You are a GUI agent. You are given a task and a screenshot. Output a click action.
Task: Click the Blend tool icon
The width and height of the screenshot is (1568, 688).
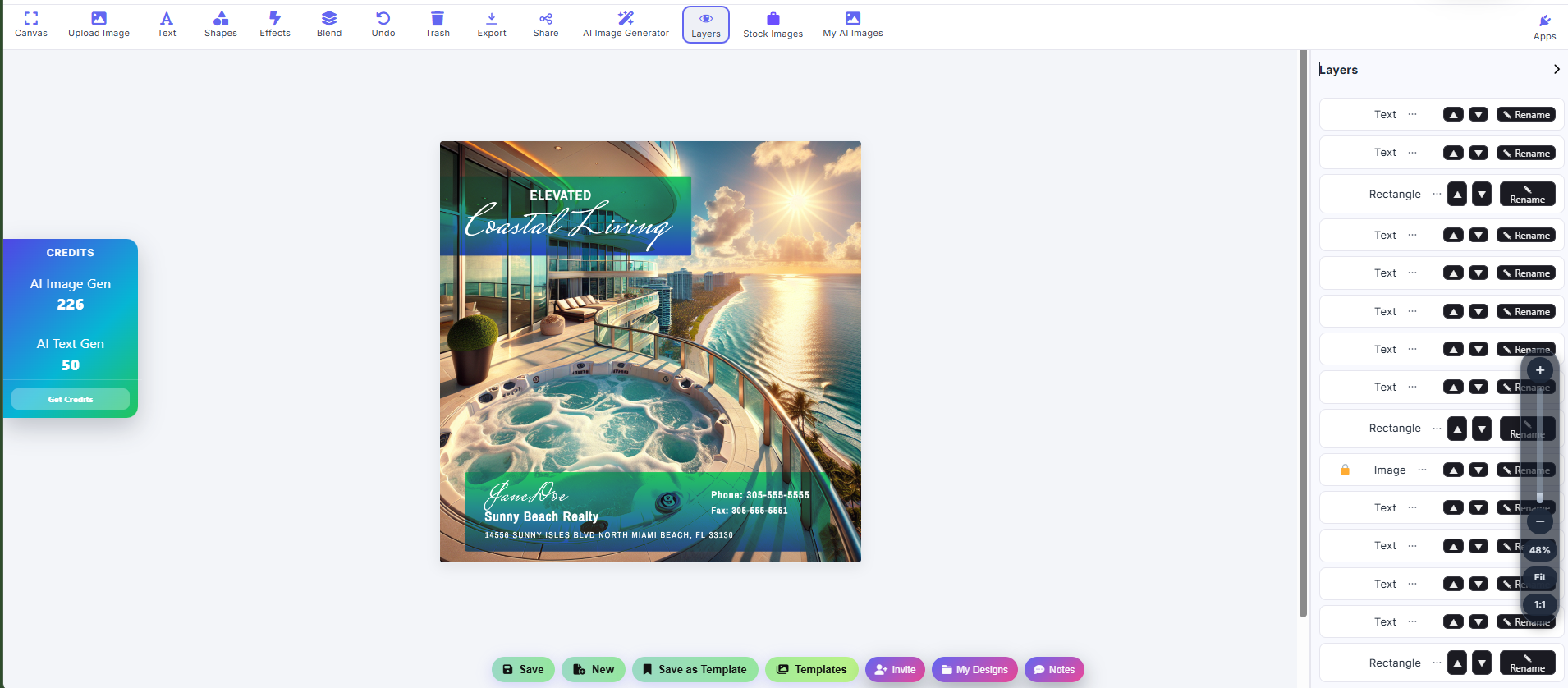(328, 25)
